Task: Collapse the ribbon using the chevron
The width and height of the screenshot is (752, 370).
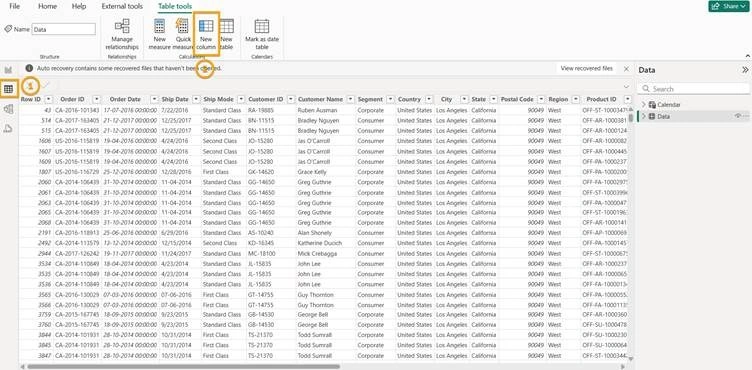Action: (x=747, y=57)
